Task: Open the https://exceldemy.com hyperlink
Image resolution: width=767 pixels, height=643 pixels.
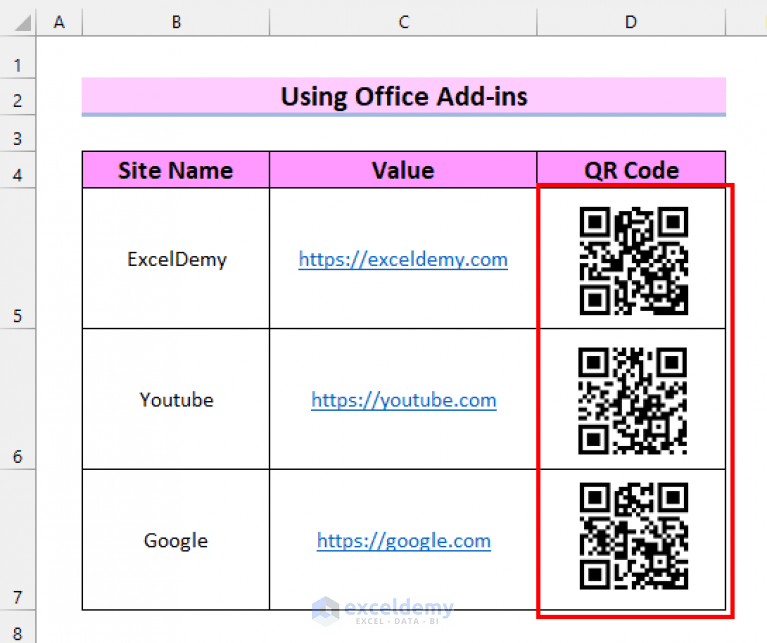Action: (403, 259)
